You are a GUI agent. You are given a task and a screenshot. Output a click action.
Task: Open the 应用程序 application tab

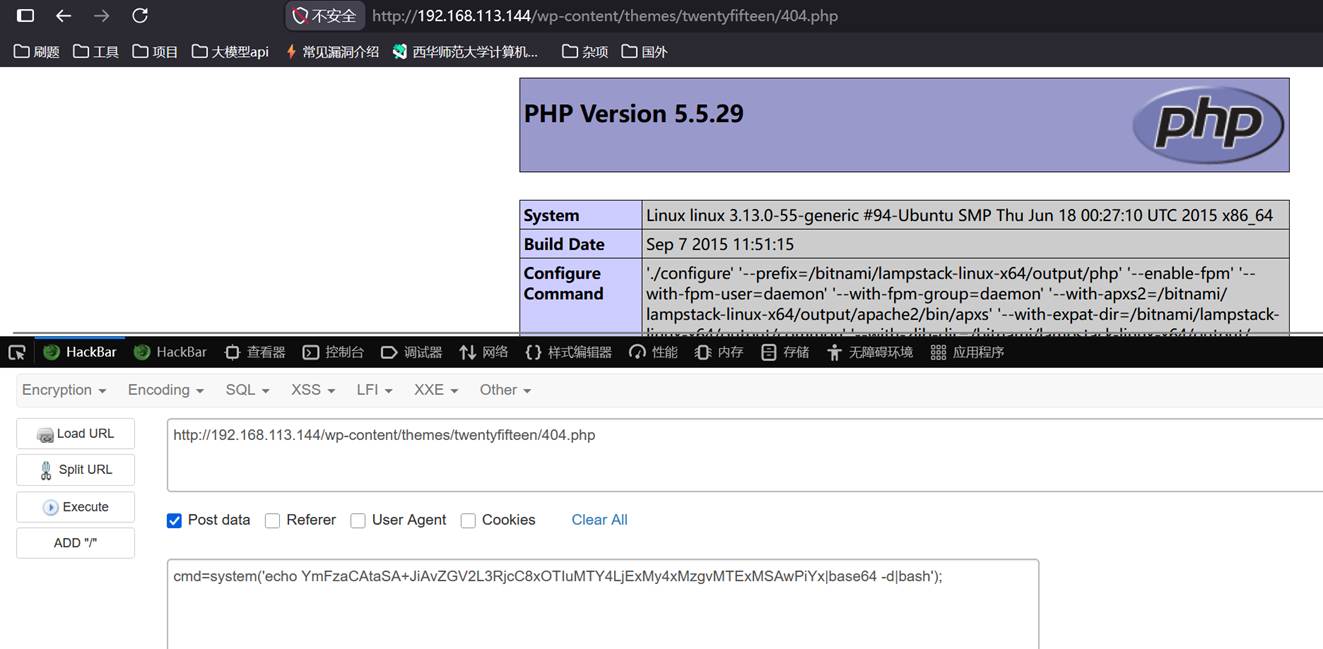pos(967,352)
